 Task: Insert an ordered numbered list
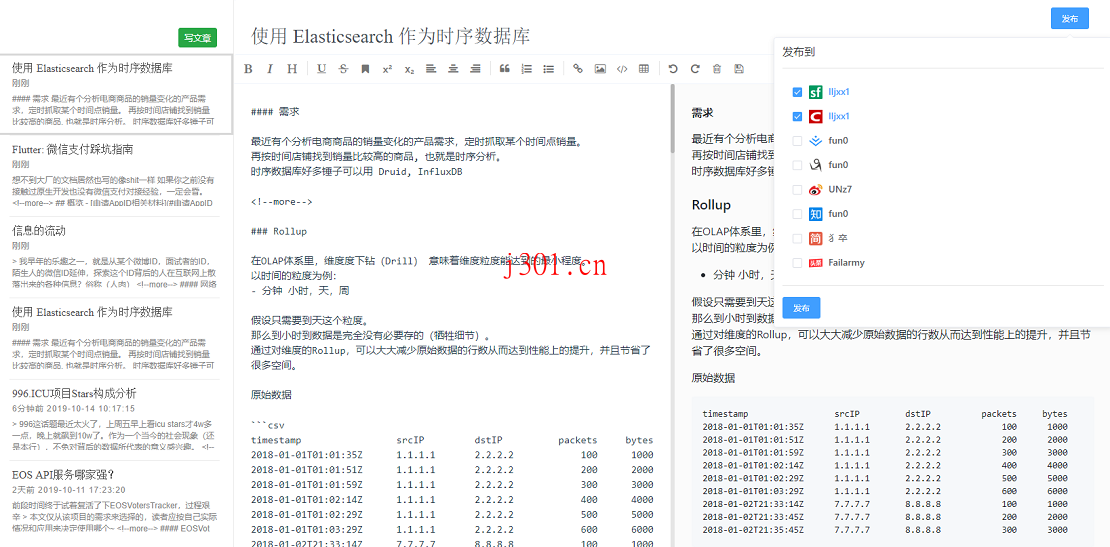tap(527, 69)
